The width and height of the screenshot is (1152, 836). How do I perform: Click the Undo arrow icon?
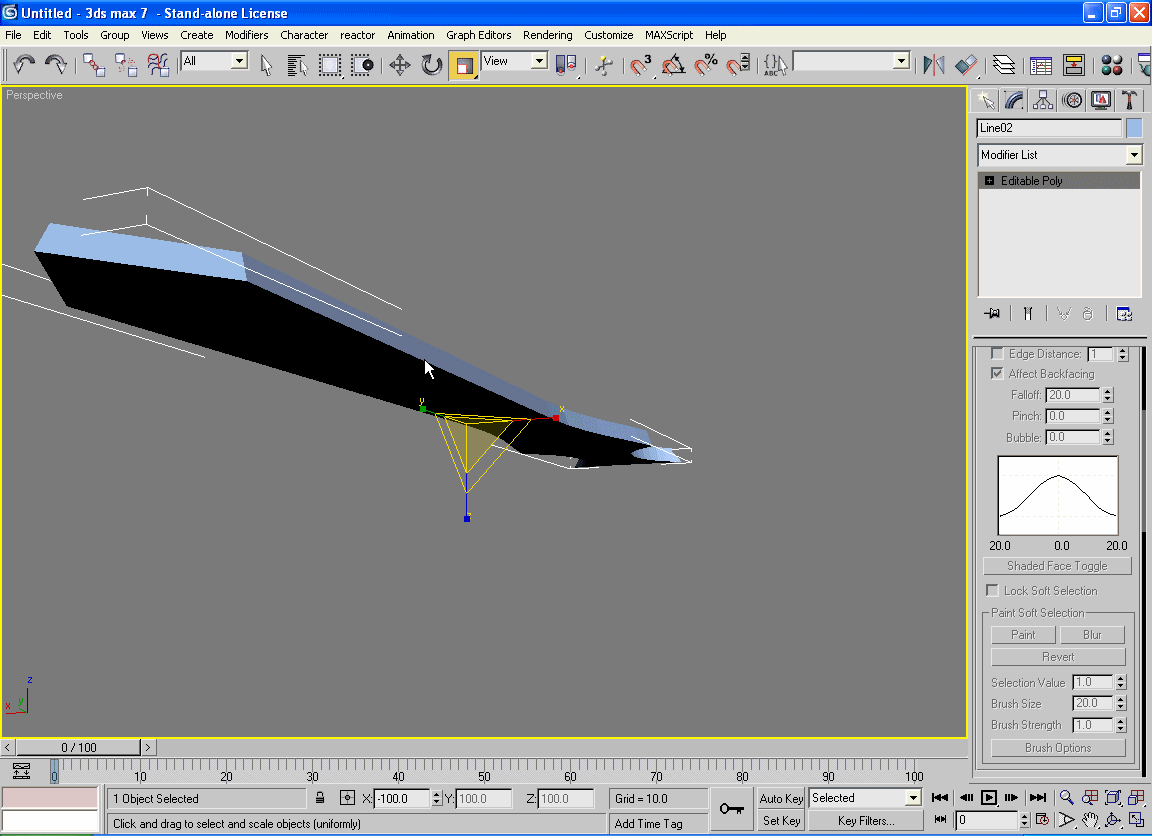point(25,65)
